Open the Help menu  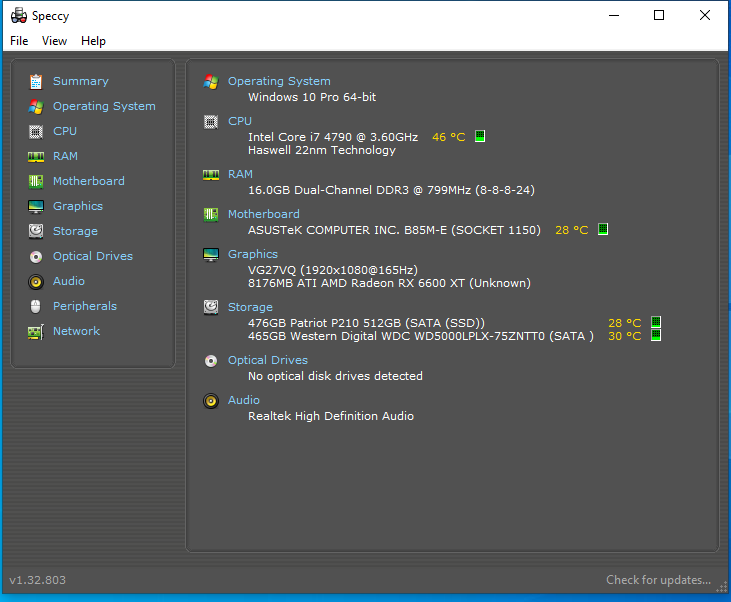click(x=93, y=41)
